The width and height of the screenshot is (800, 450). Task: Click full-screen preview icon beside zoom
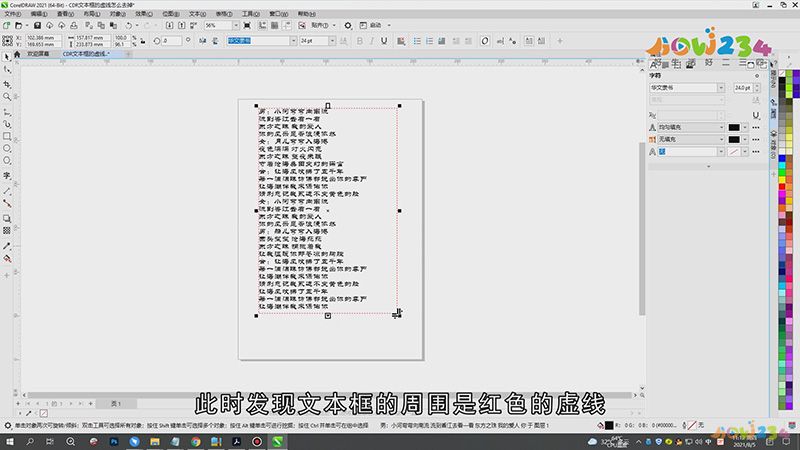(x=247, y=25)
